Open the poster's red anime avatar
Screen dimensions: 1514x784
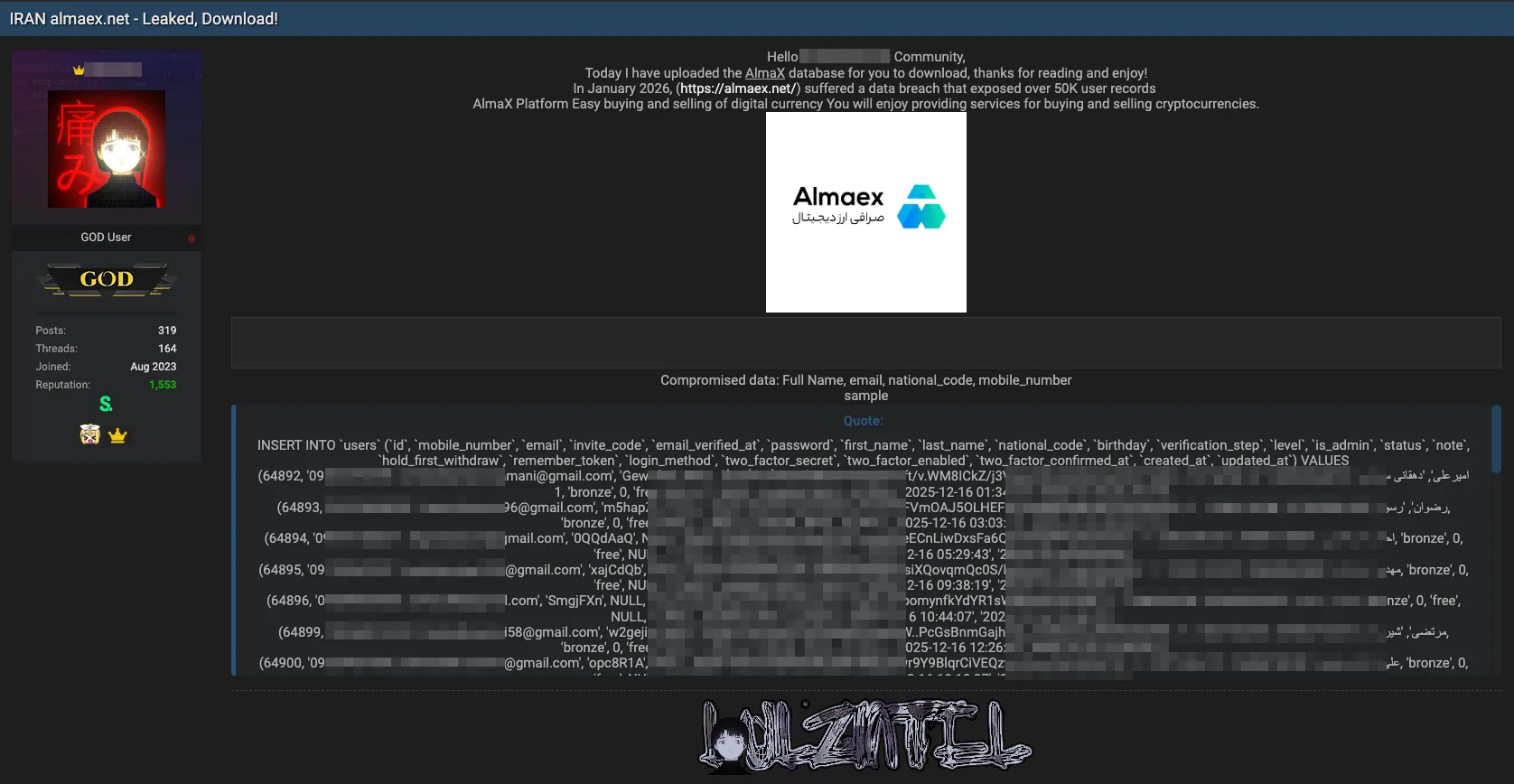pos(107,149)
